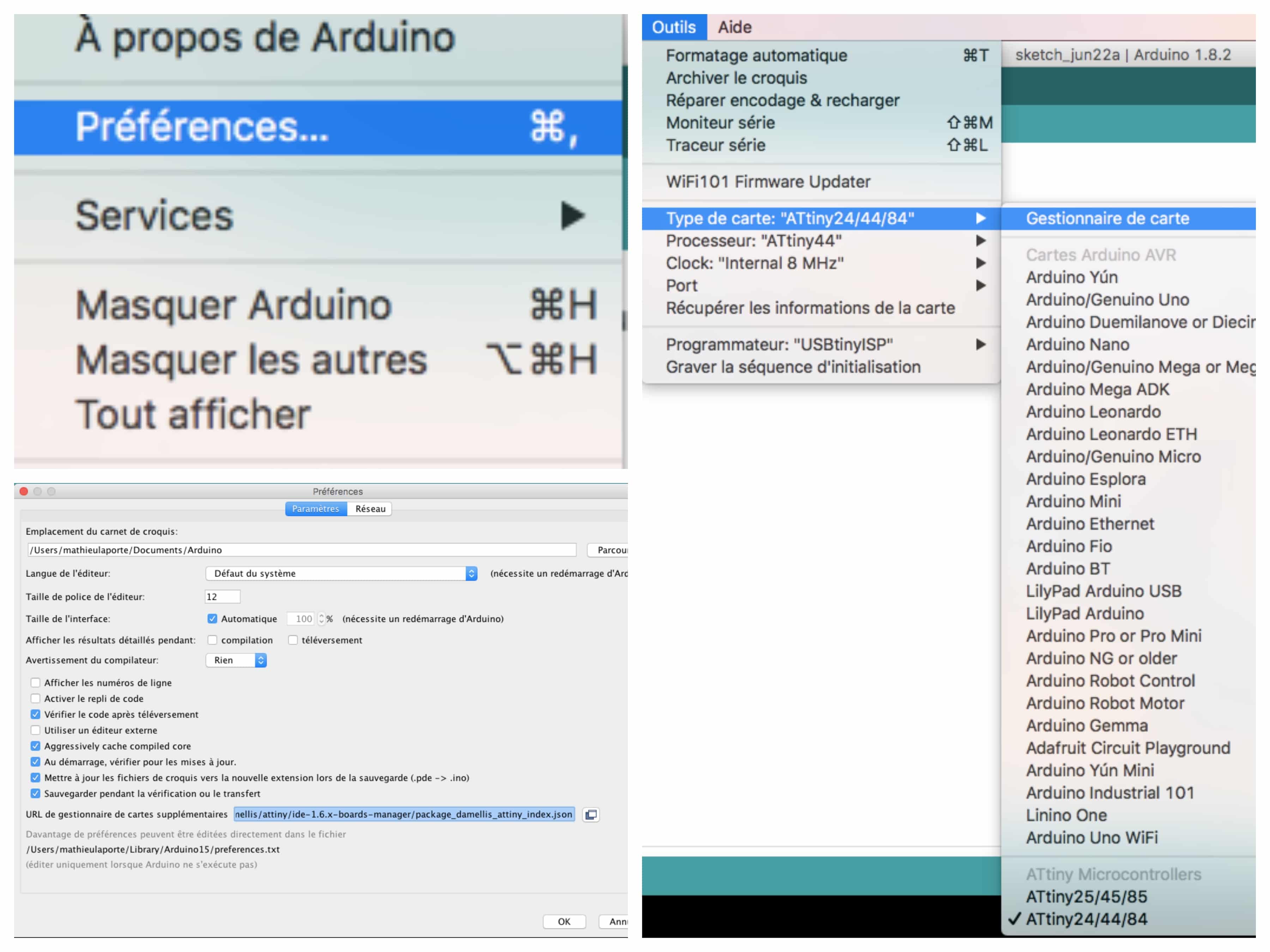
Task: Select ATtiny25/45/85 board
Action: click(x=1129, y=896)
